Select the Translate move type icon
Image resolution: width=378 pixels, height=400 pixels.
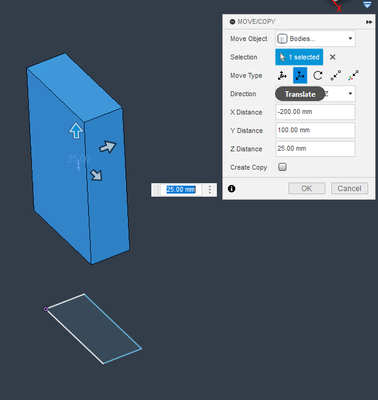click(x=300, y=75)
